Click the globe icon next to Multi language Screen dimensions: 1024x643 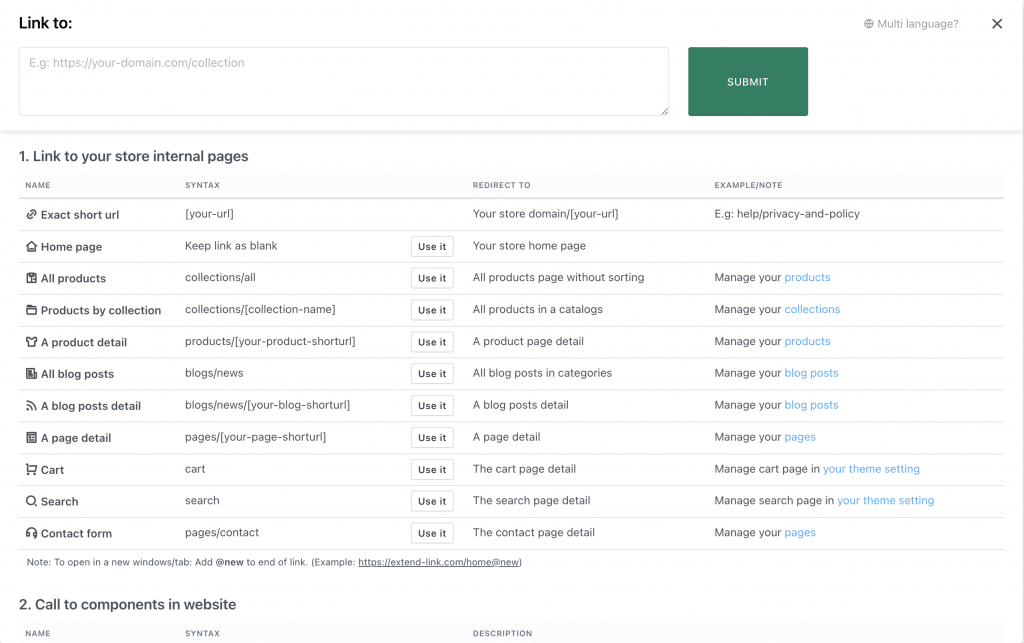[868, 24]
